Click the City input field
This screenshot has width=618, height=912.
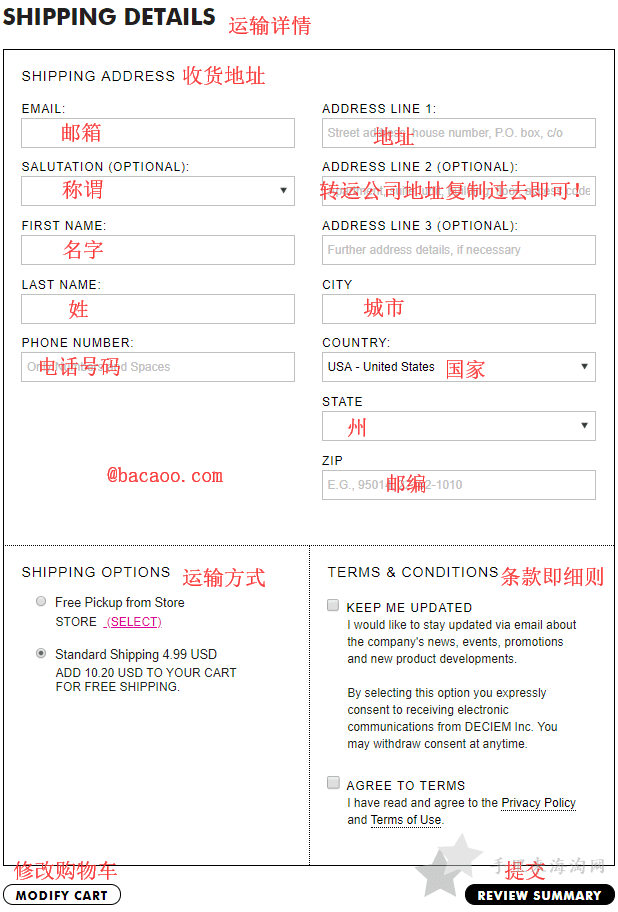point(459,309)
